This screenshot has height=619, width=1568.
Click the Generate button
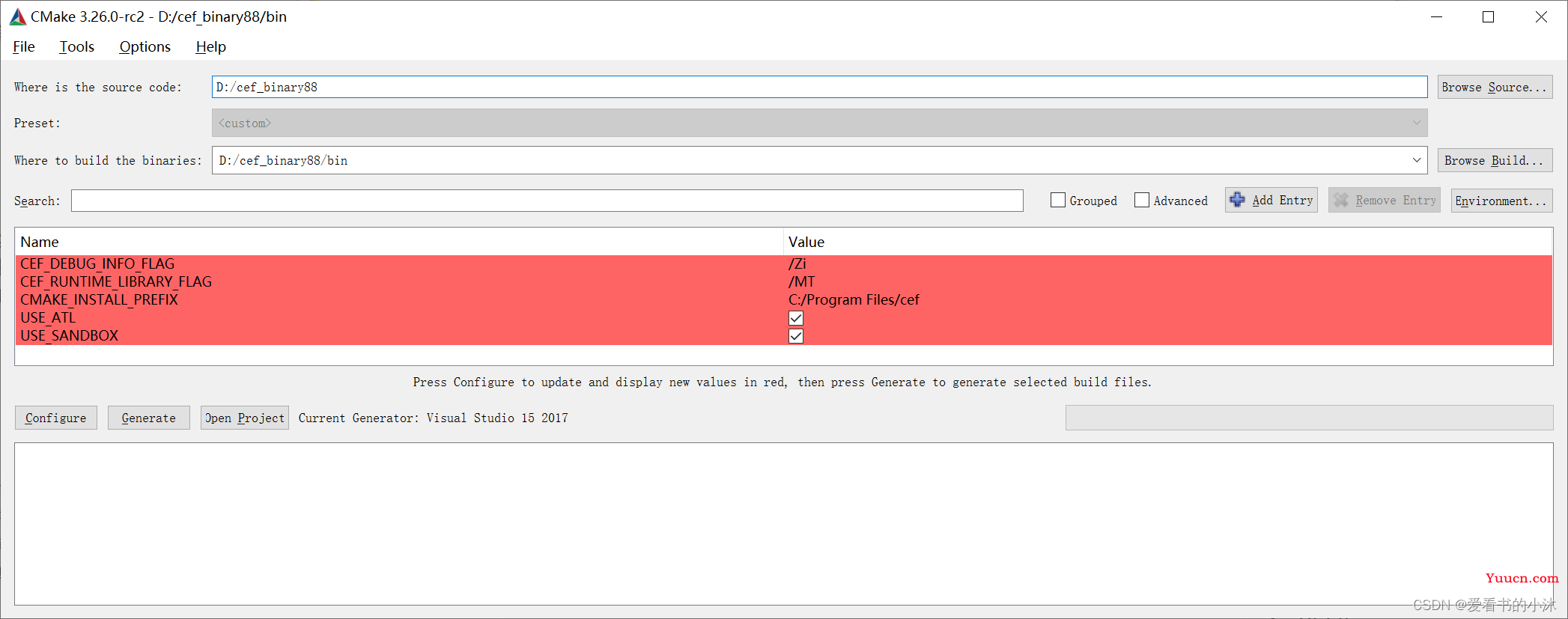click(x=149, y=418)
